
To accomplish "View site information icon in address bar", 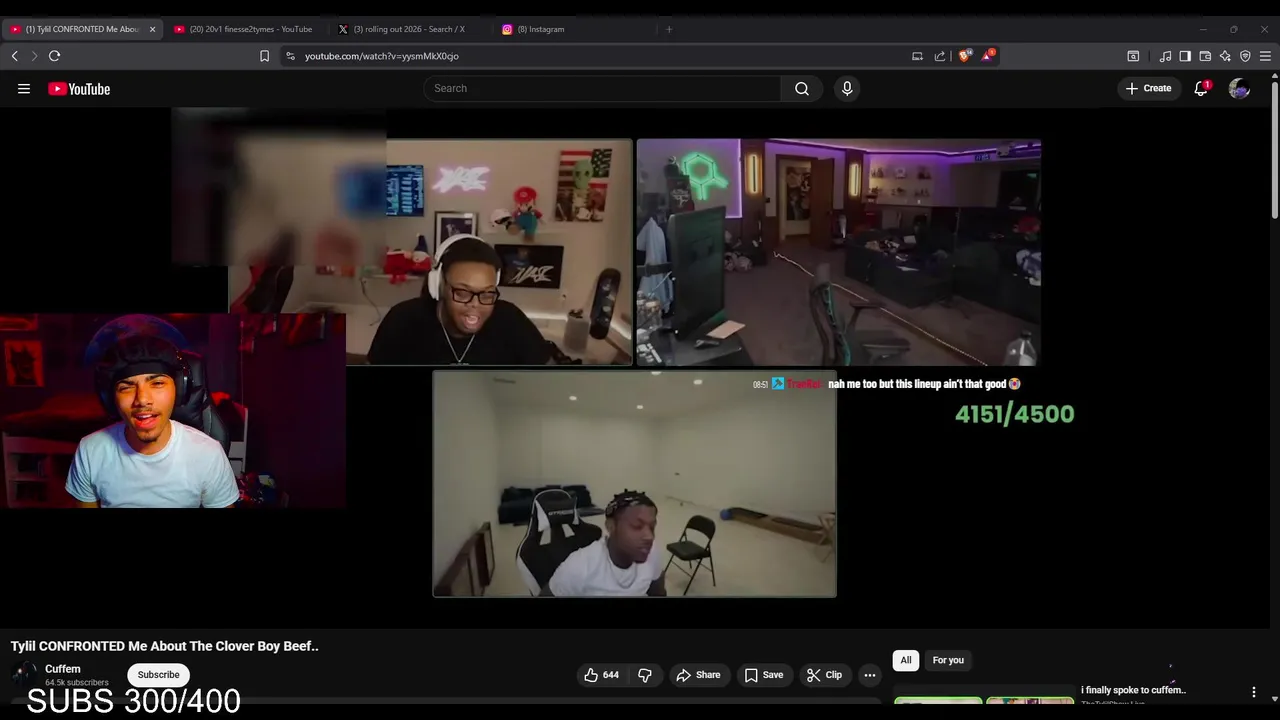I will coord(291,56).
